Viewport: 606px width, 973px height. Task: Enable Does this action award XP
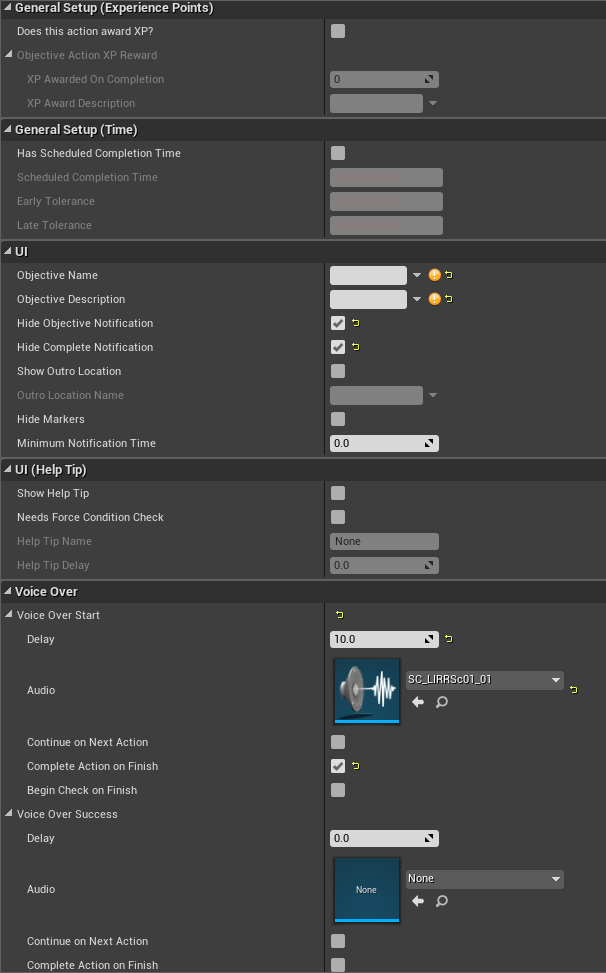[337, 31]
